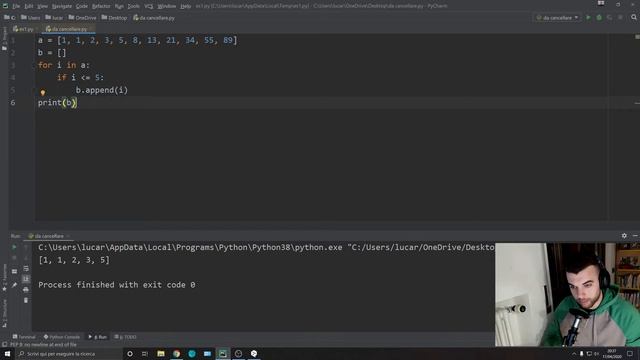Open Search Everywhere via the magnifier icon
Screen dimensions: 640x360
634,18
